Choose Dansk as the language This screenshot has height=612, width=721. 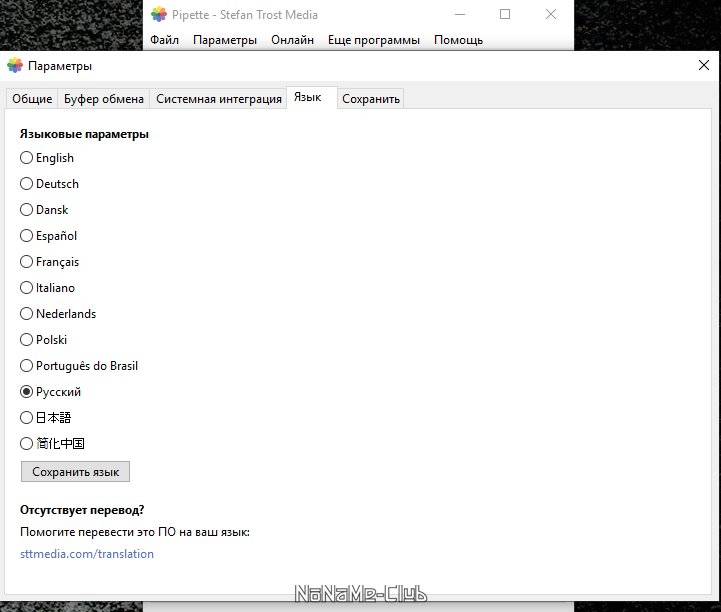pyautogui.click(x=44, y=210)
